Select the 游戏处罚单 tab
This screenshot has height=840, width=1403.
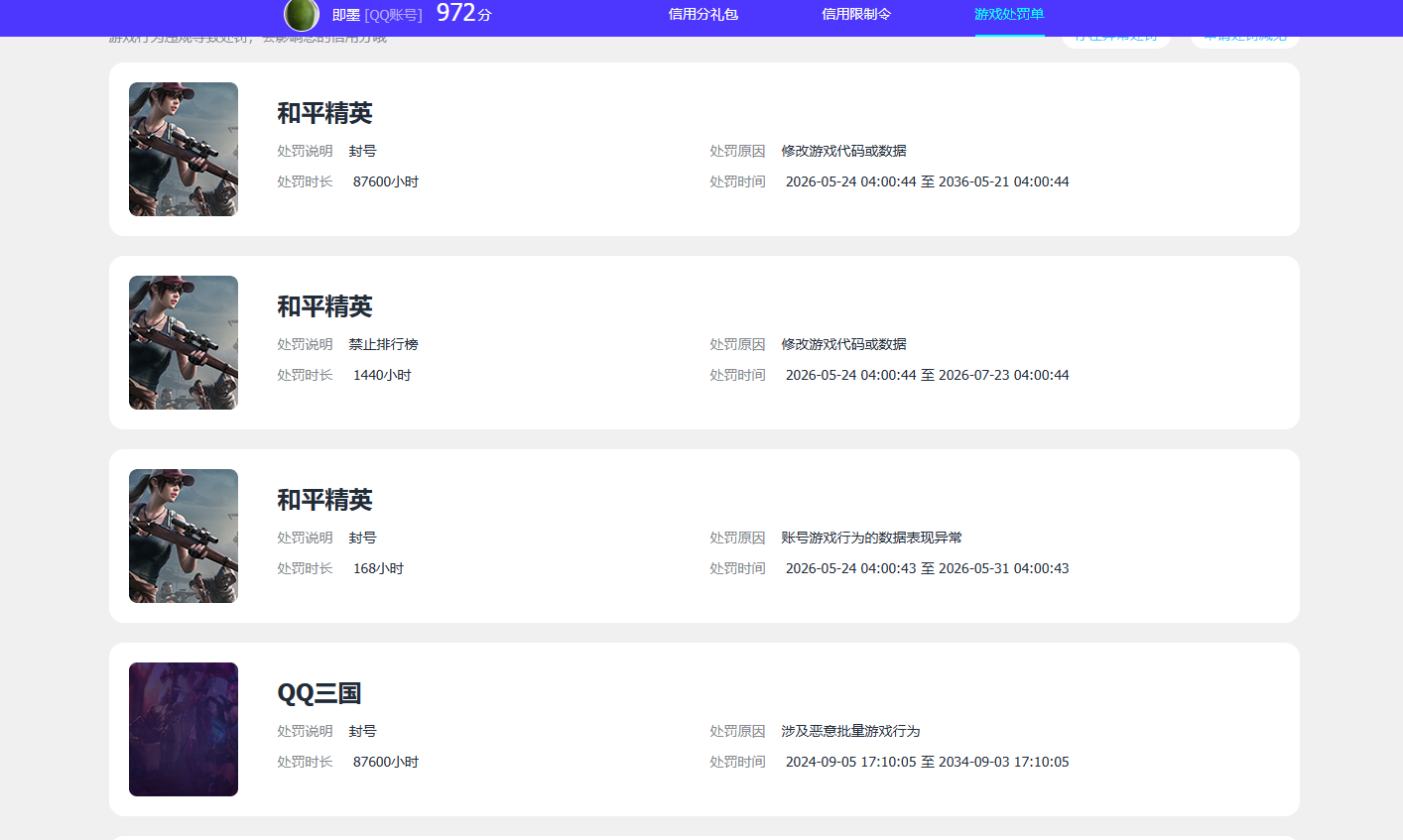click(x=1009, y=14)
